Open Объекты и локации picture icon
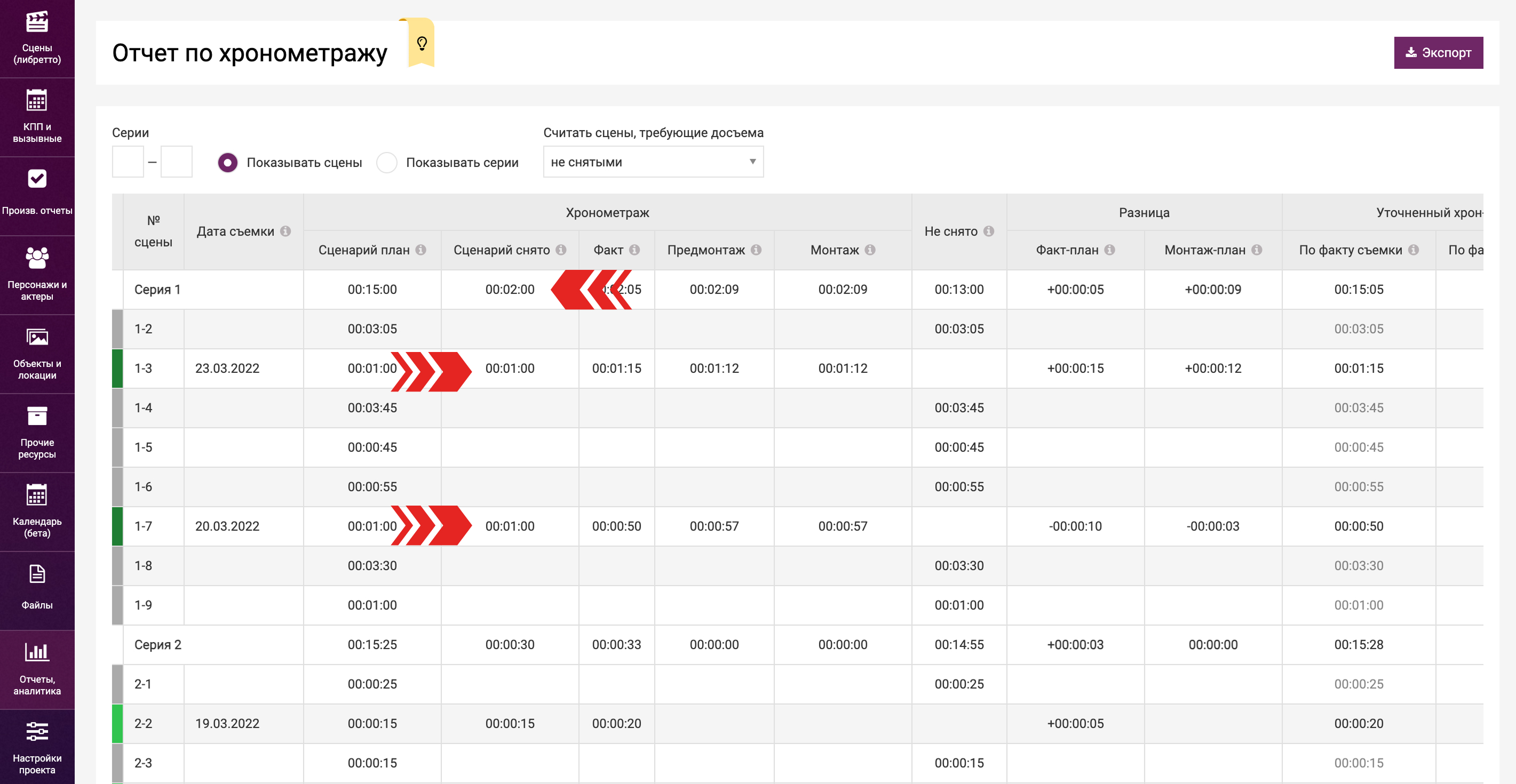Screen dimensions: 1516x784 [37, 337]
